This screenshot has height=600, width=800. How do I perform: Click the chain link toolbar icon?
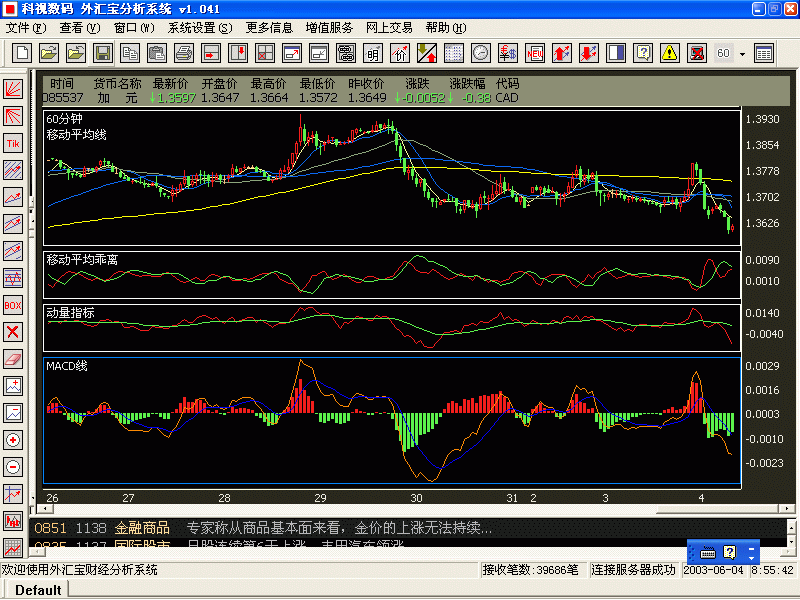pyautogui.click(x=346, y=53)
